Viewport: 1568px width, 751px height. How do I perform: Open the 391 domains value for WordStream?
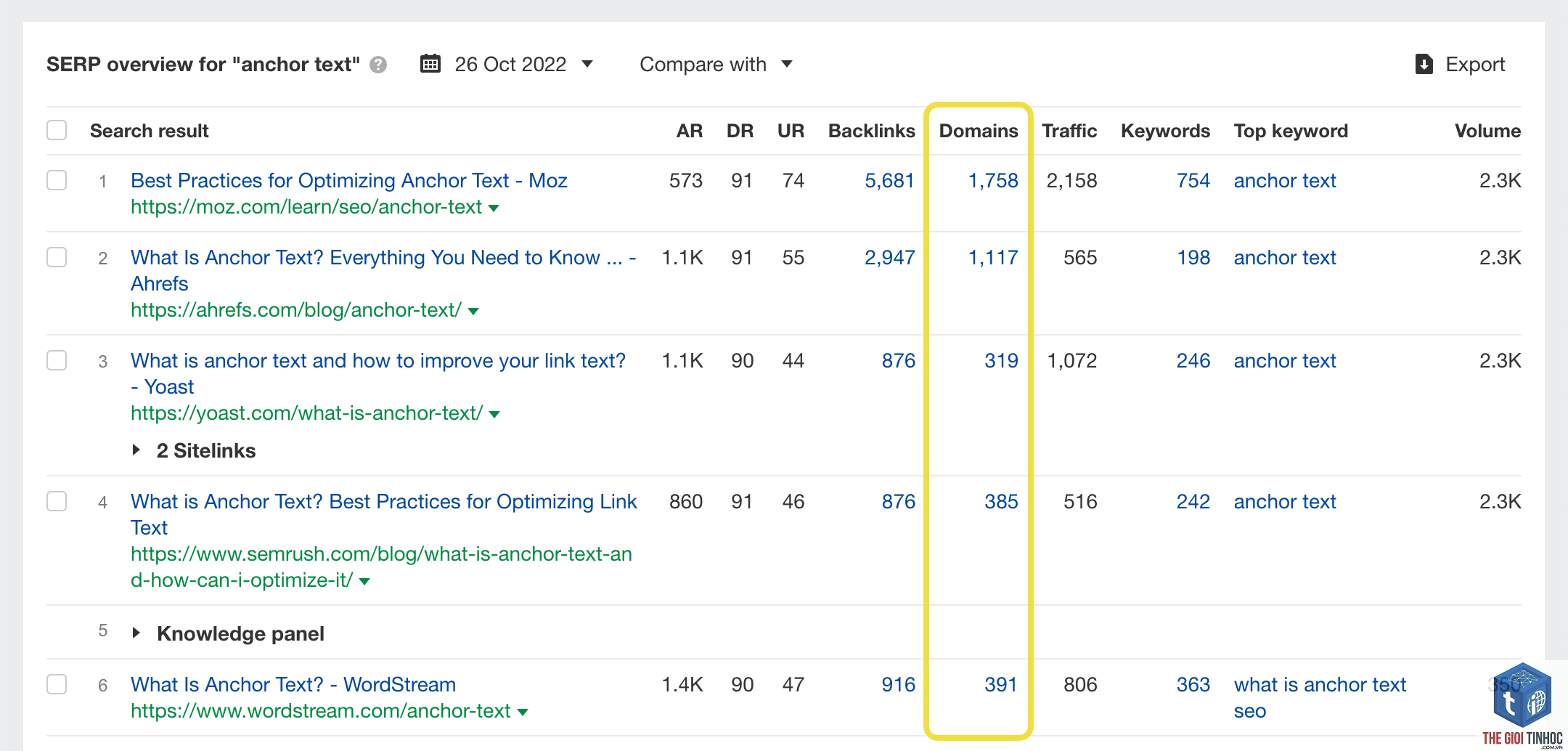(1001, 684)
